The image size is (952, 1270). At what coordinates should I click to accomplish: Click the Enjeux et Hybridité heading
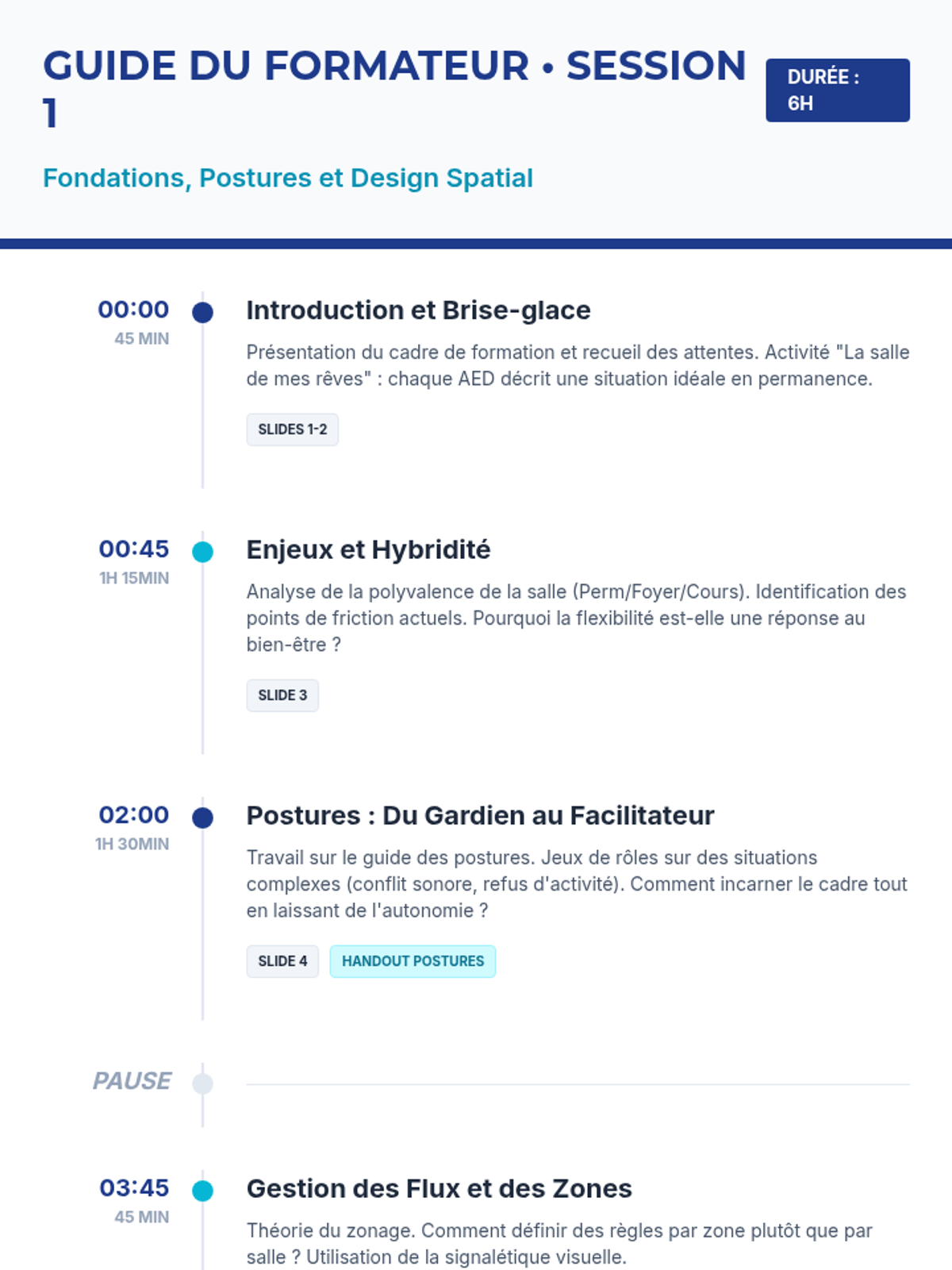tap(368, 549)
